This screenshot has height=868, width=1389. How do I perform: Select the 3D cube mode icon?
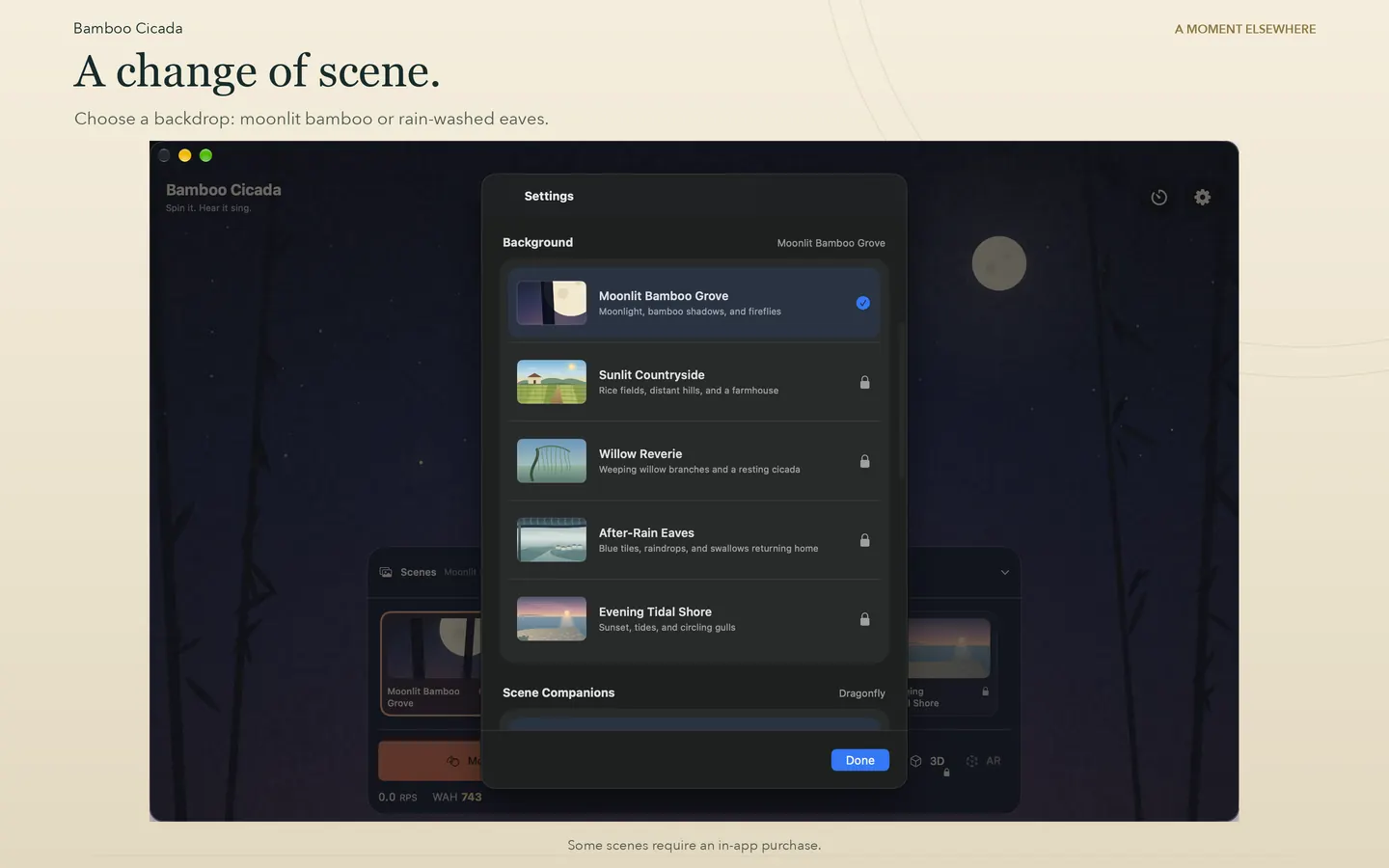916,761
